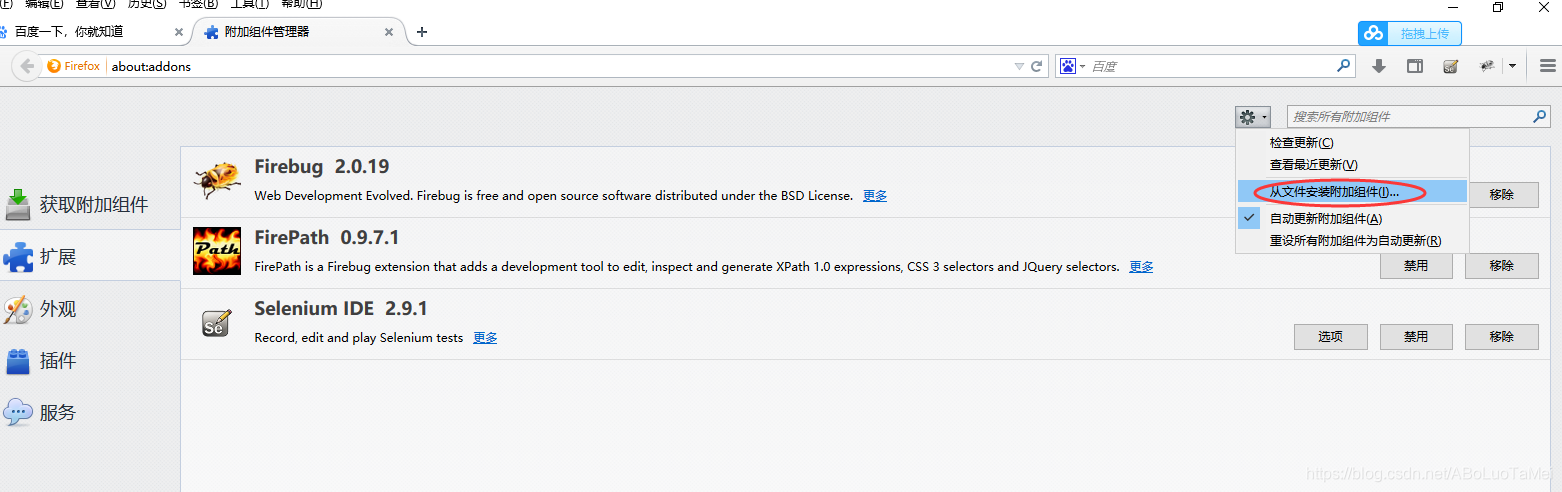Screen dimensions: 1562x492
Task: Open 获取附加组件 sidebar category
Action: pos(90,205)
